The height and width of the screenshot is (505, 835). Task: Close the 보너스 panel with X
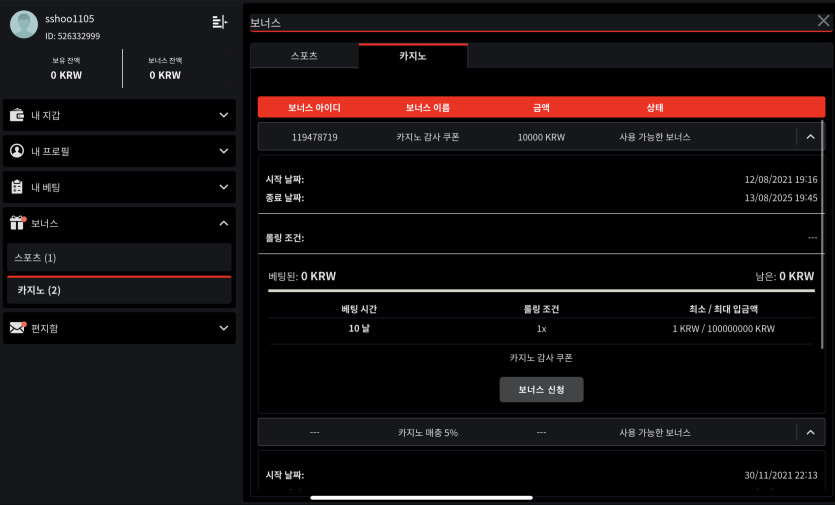pyautogui.click(x=823, y=21)
